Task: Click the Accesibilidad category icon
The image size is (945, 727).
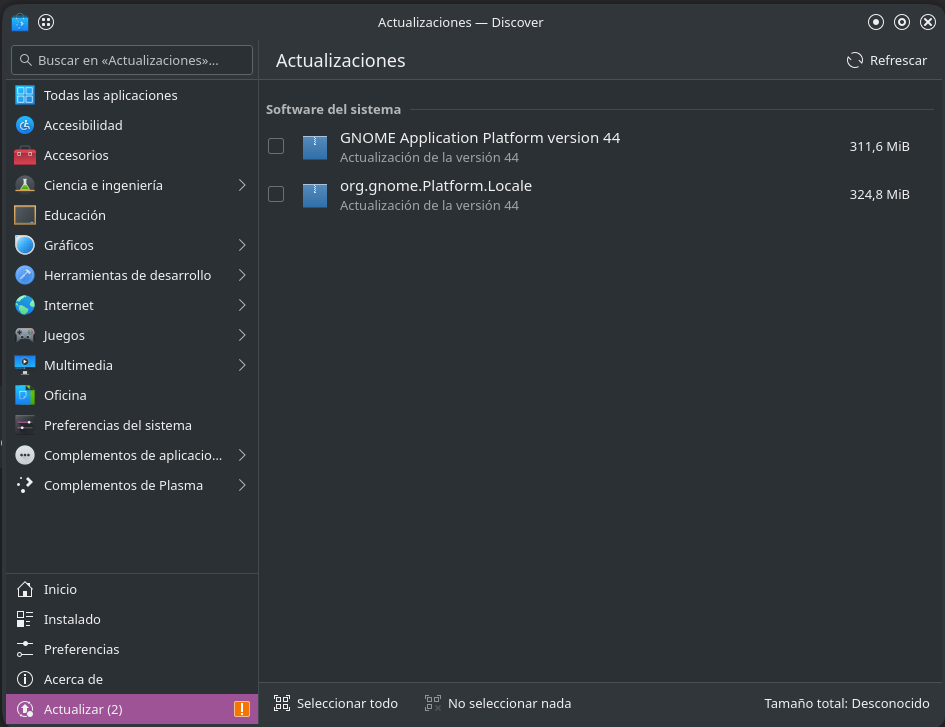Action: [25, 125]
